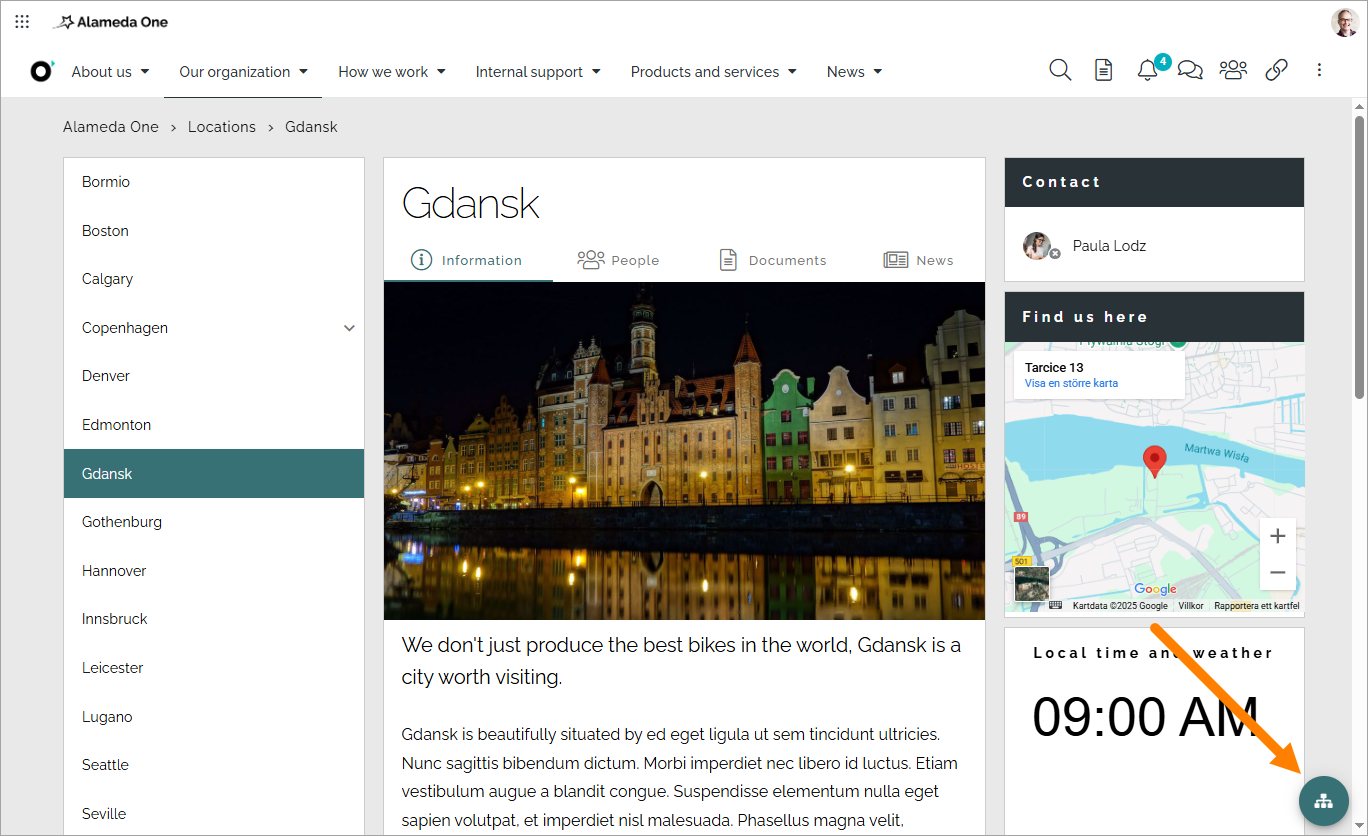Select Calgary in the locations list
Screen dimensions: 1368x836
pyautogui.click(x=214, y=279)
